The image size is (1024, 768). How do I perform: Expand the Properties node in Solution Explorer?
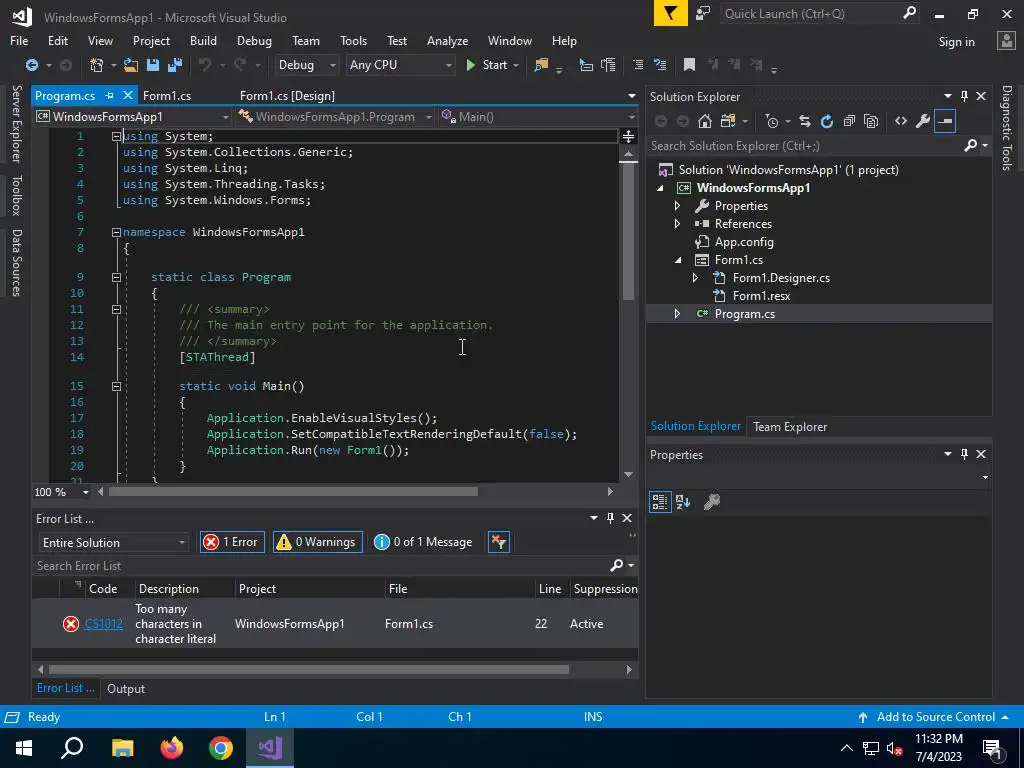(677, 206)
